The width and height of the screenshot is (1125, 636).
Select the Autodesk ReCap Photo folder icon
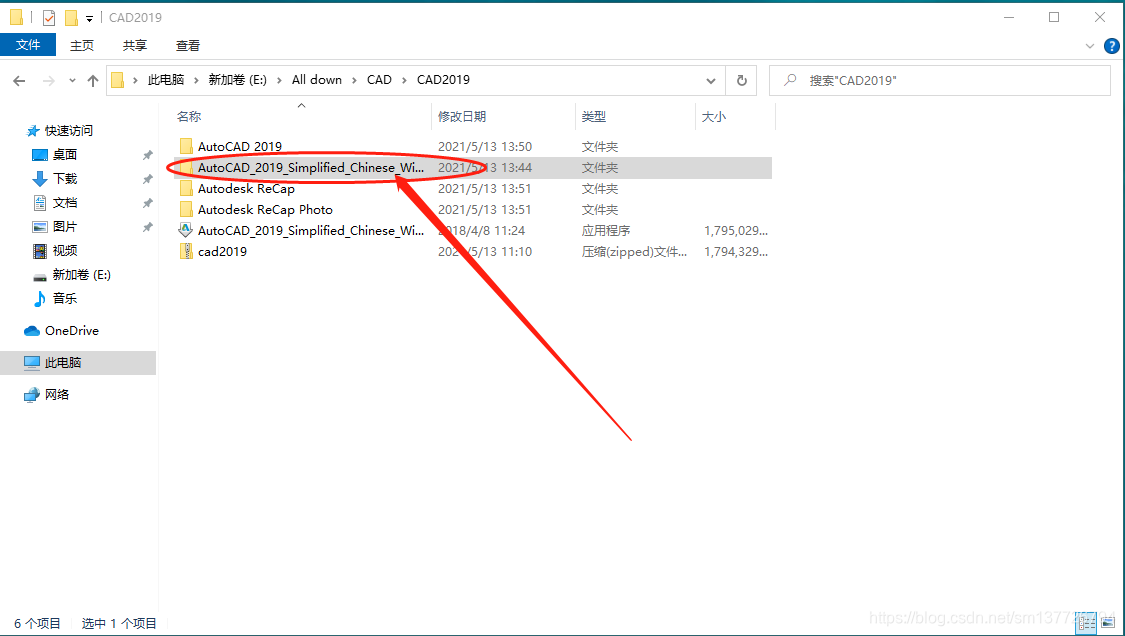186,209
